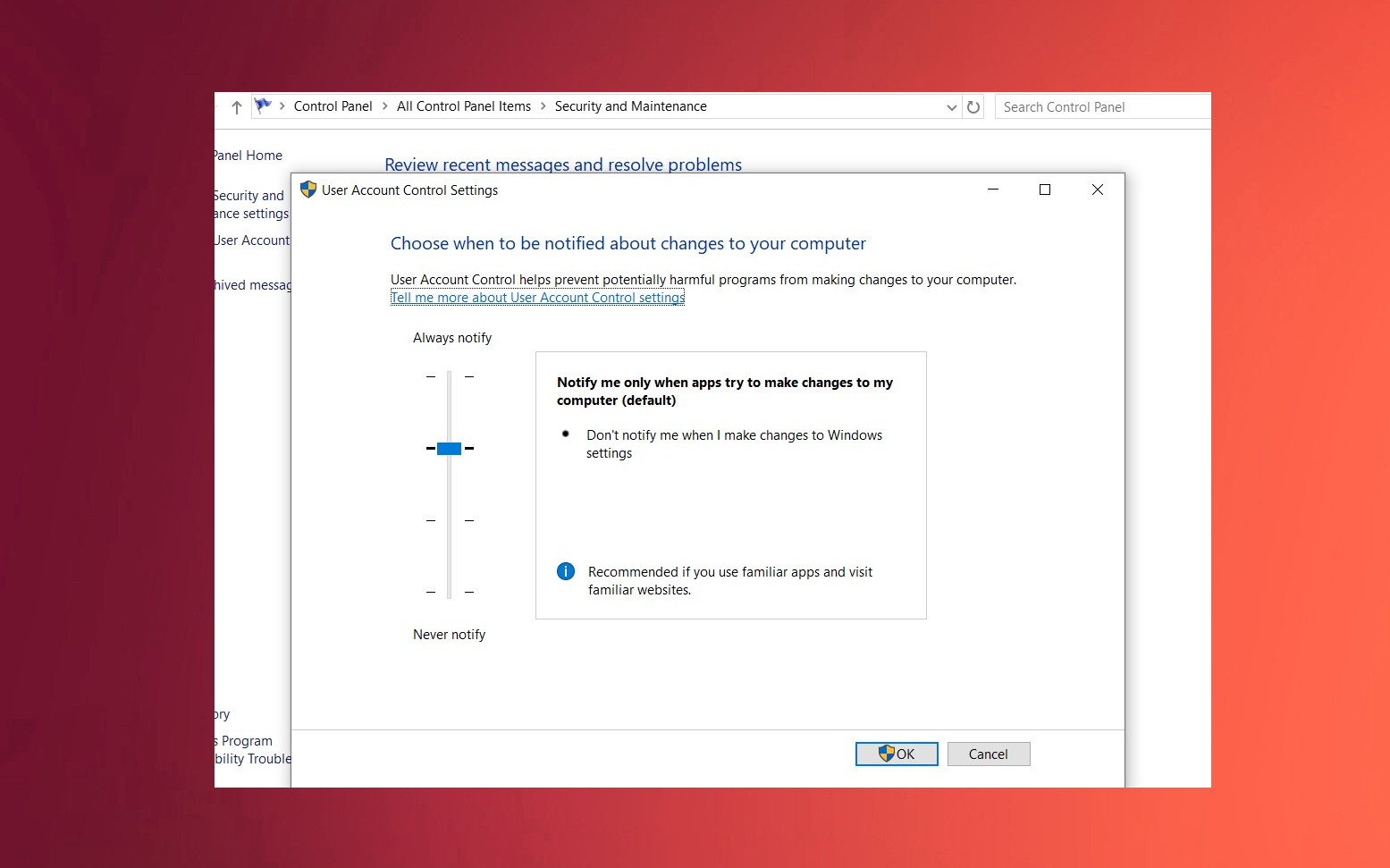Viewport: 1390px width, 868px height.
Task: Click the Up arrow in Control Panel address bar
Action: (237, 107)
